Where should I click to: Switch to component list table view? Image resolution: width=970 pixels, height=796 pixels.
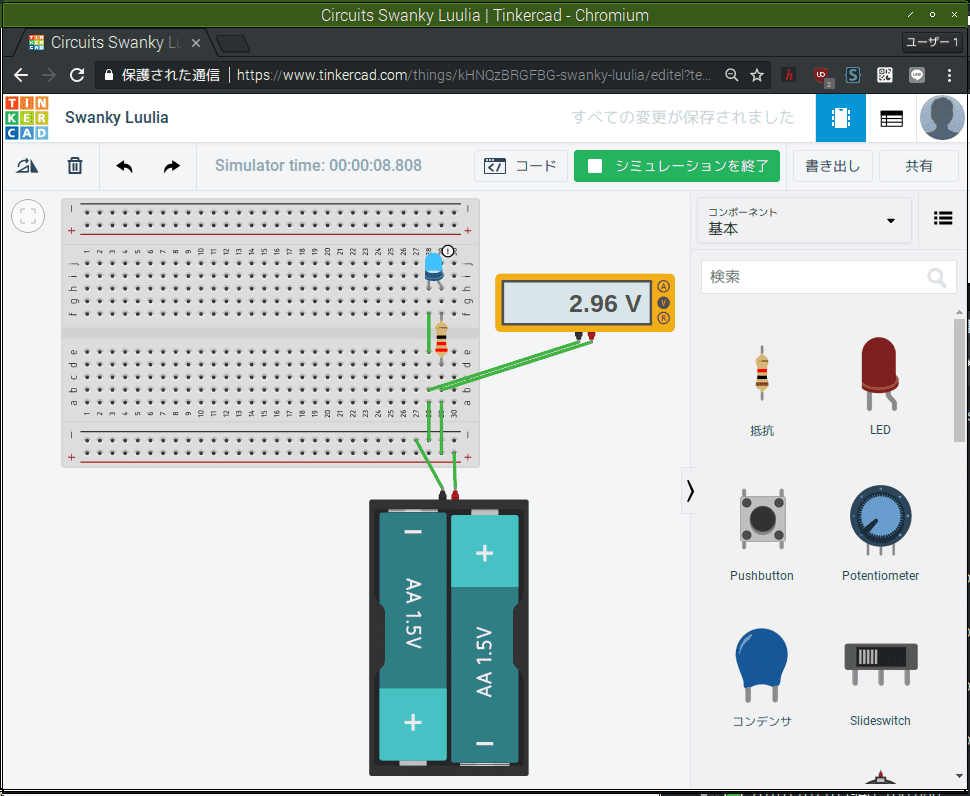pyautogui.click(x=891, y=118)
